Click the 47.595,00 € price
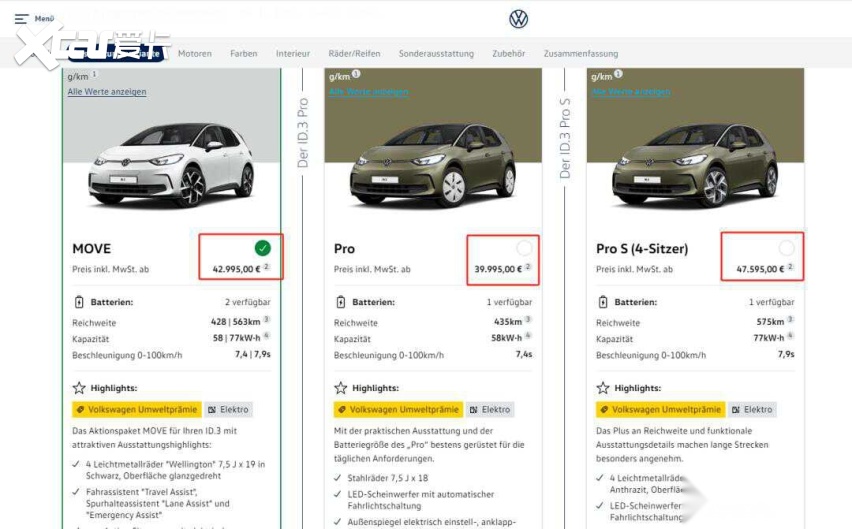The height and width of the screenshot is (529, 852). pos(760,269)
